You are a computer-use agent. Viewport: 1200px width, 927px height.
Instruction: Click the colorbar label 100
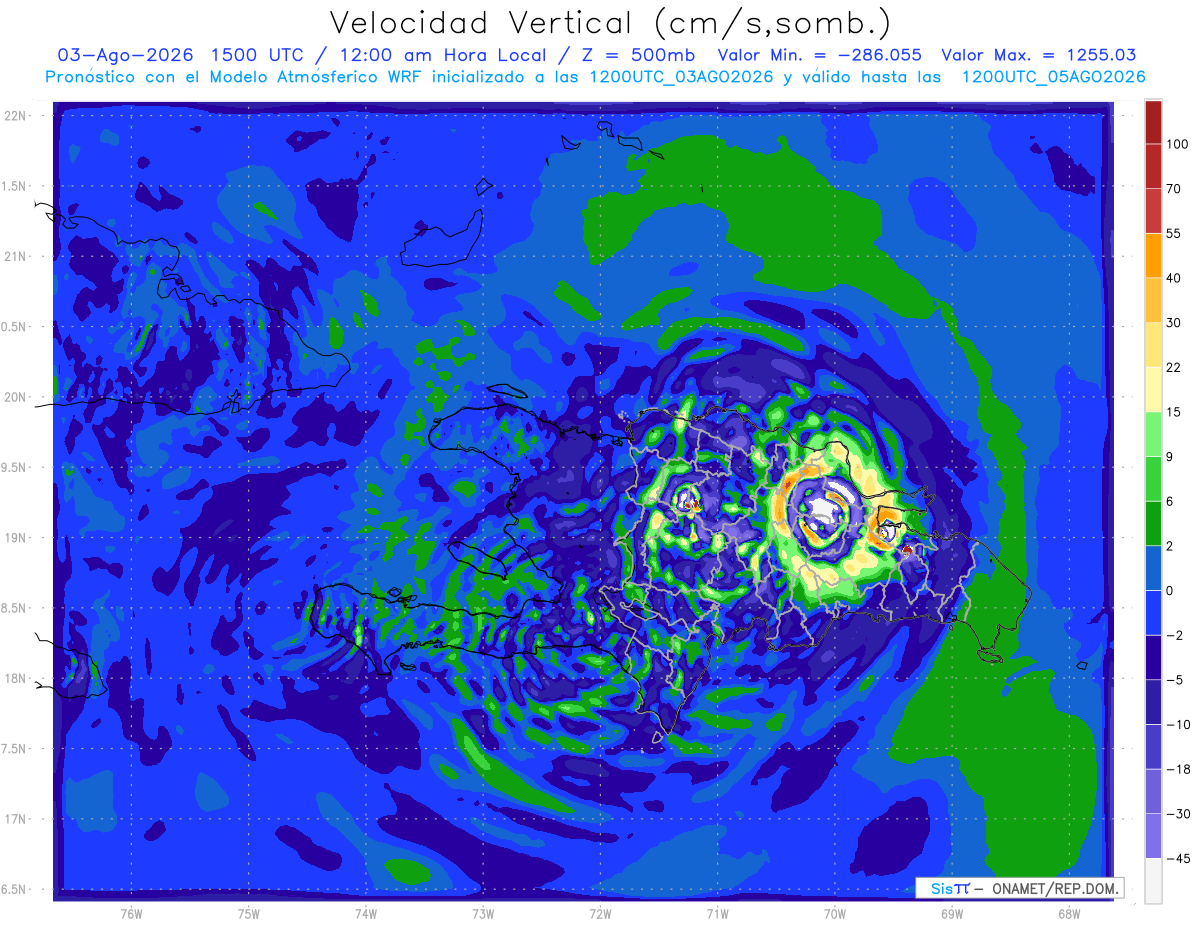[1177, 145]
